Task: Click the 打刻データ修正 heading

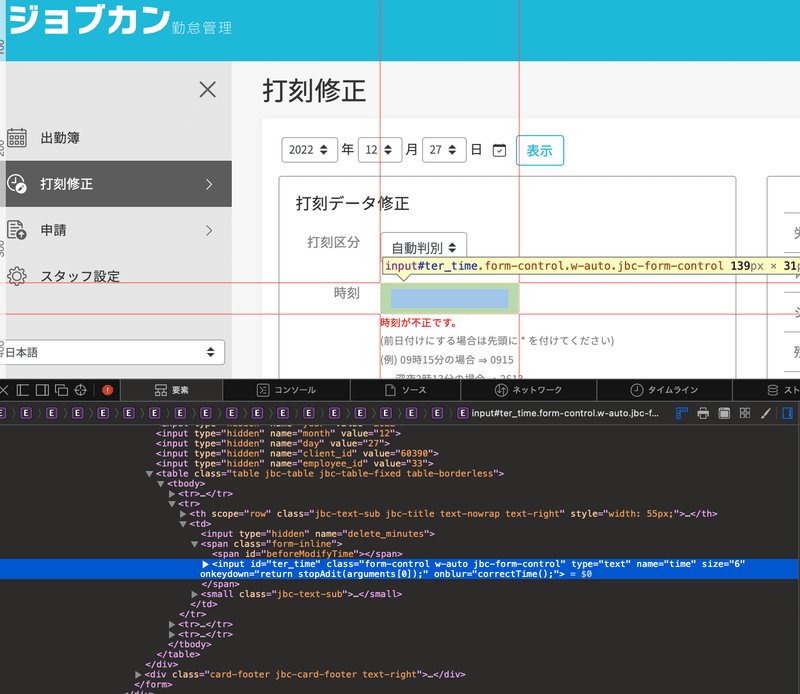Action: [353, 204]
